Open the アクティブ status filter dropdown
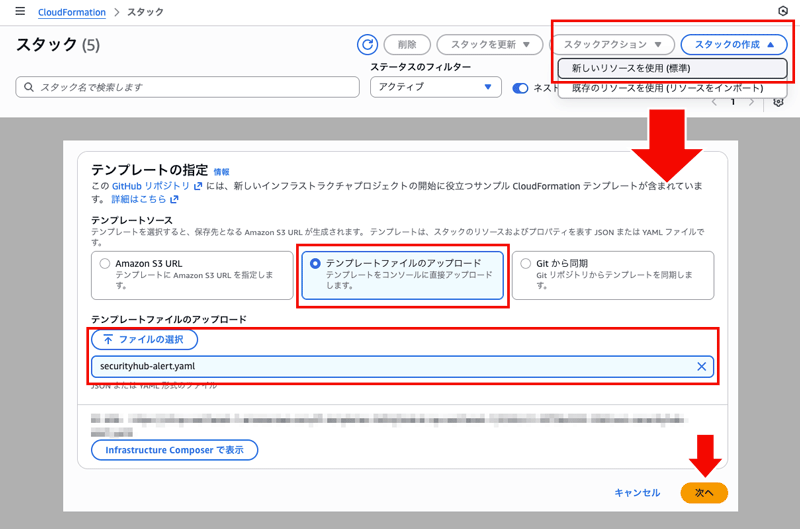 tap(436, 87)
